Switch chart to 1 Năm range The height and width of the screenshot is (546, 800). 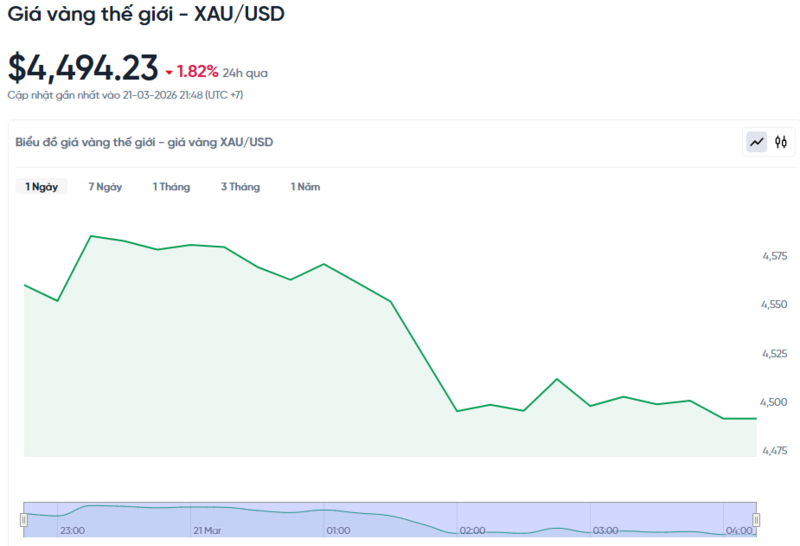tap(305, 187)
